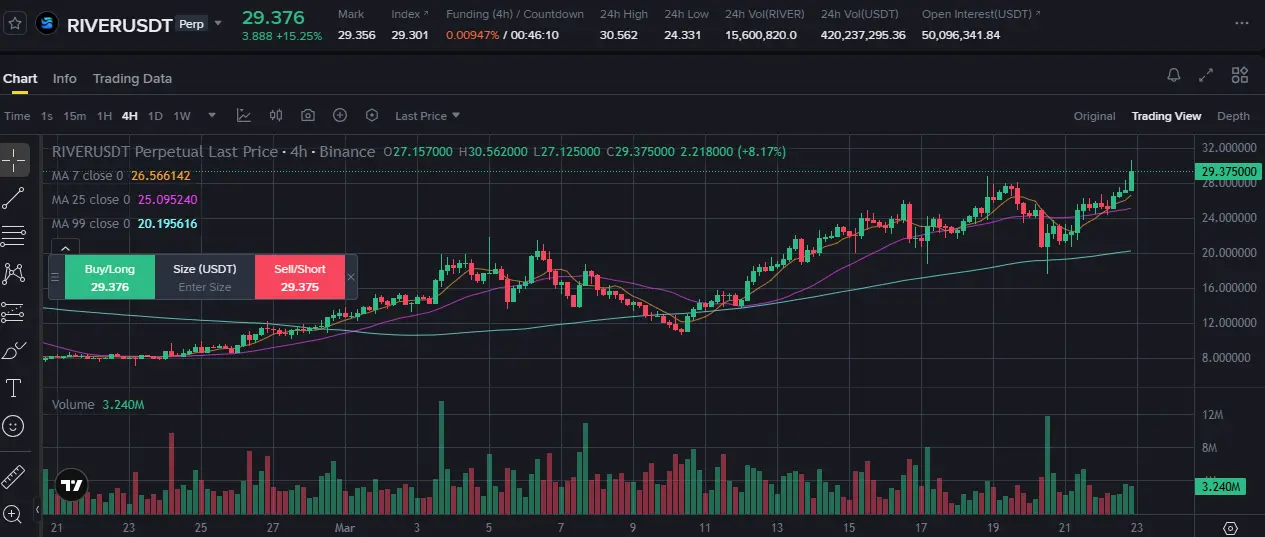The image size is (1265, 537).
Task: Switch to the Info tab
Action: tap(65, 78)
